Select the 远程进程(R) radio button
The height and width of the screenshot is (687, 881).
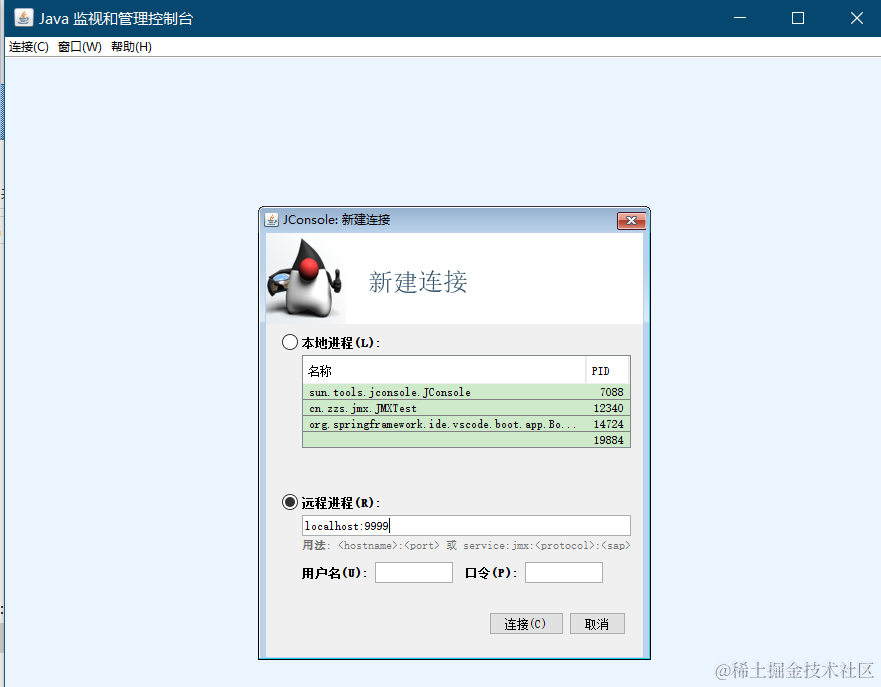pyautogui.click(x=290, y=502)
